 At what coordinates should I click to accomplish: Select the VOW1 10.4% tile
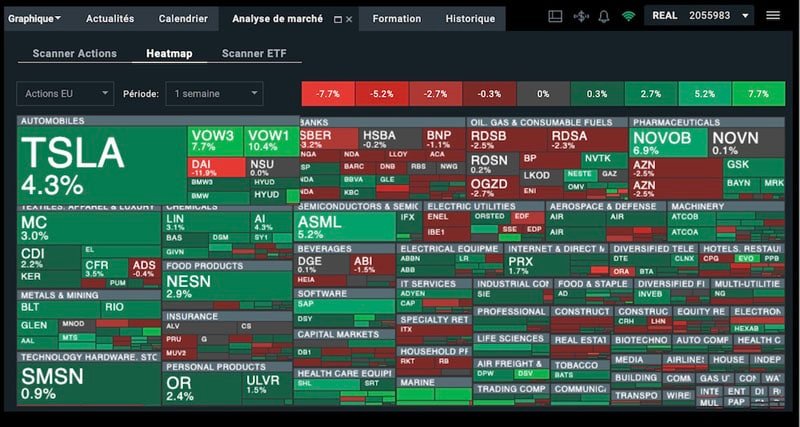click(x=271, y=141)
